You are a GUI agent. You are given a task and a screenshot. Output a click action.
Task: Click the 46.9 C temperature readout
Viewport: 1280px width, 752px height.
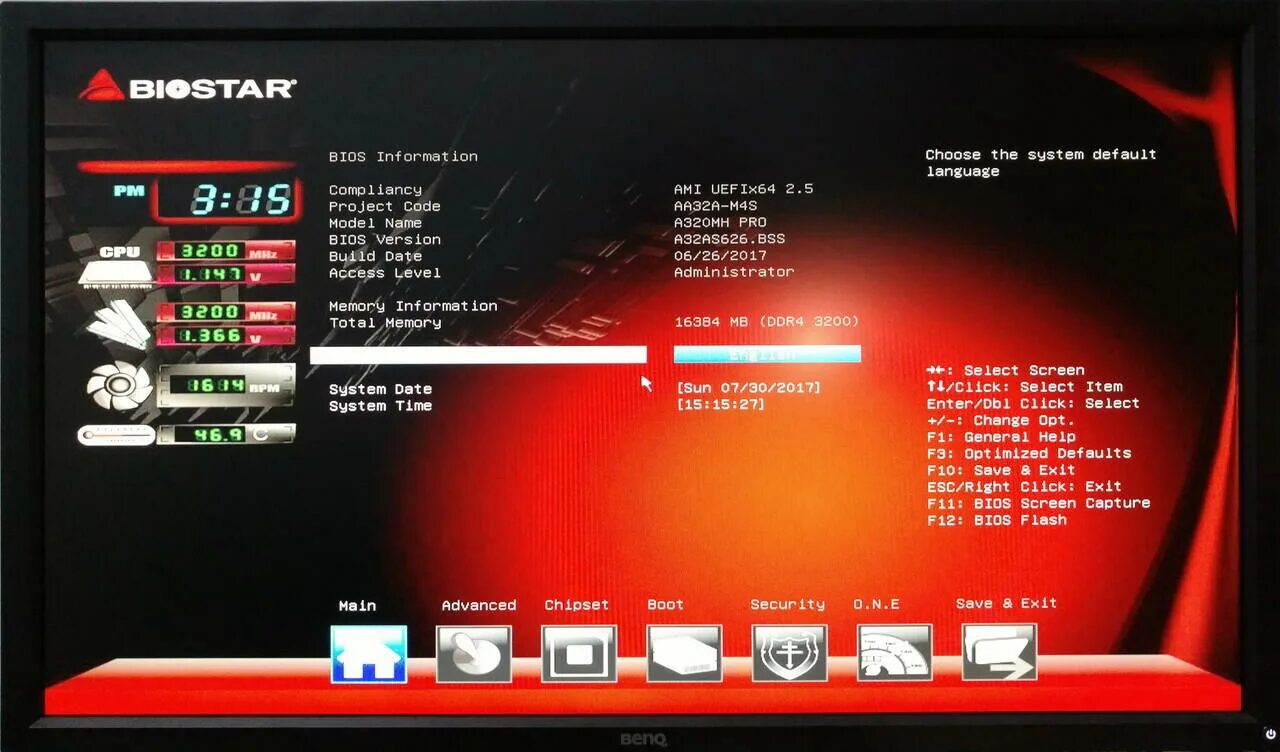[226, 434]
